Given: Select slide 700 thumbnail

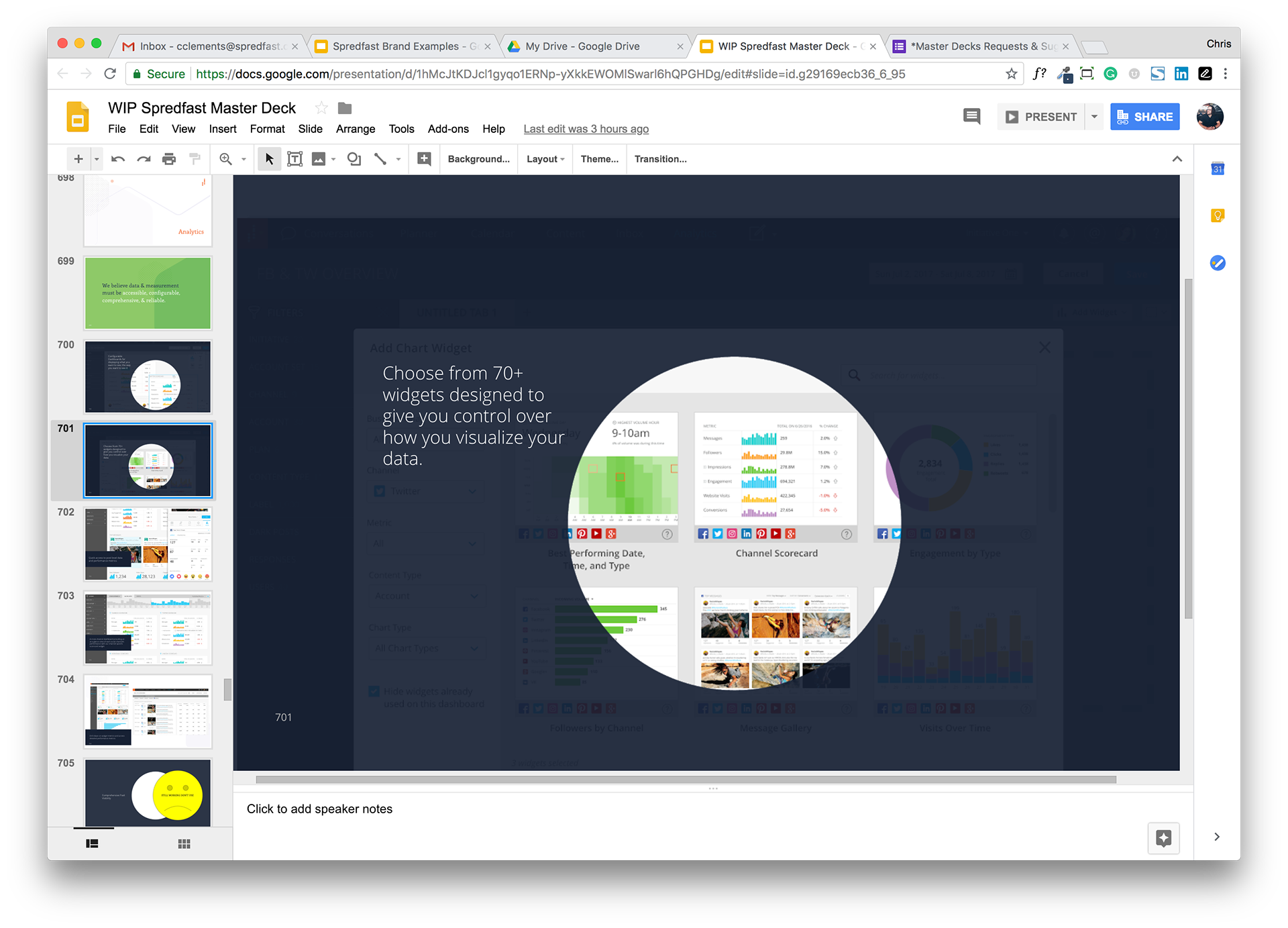Looking at the screenshot, I should click(x=148, y=377).
